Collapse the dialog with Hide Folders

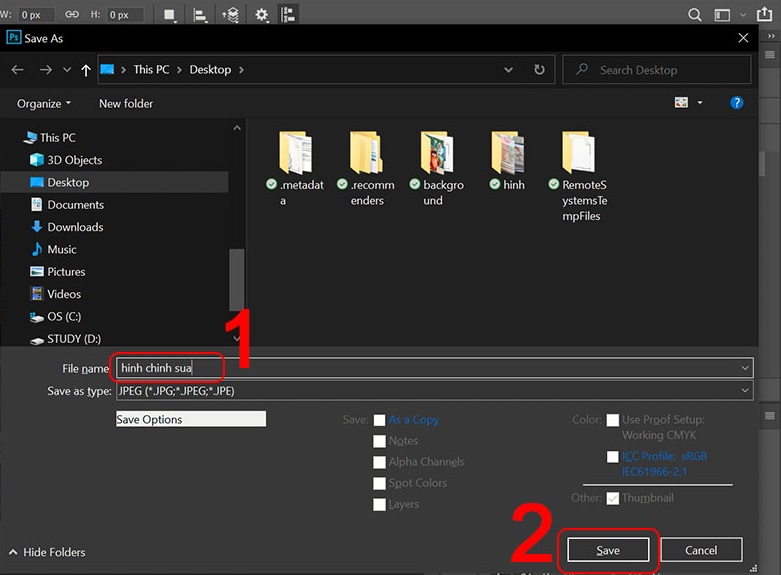46,552
